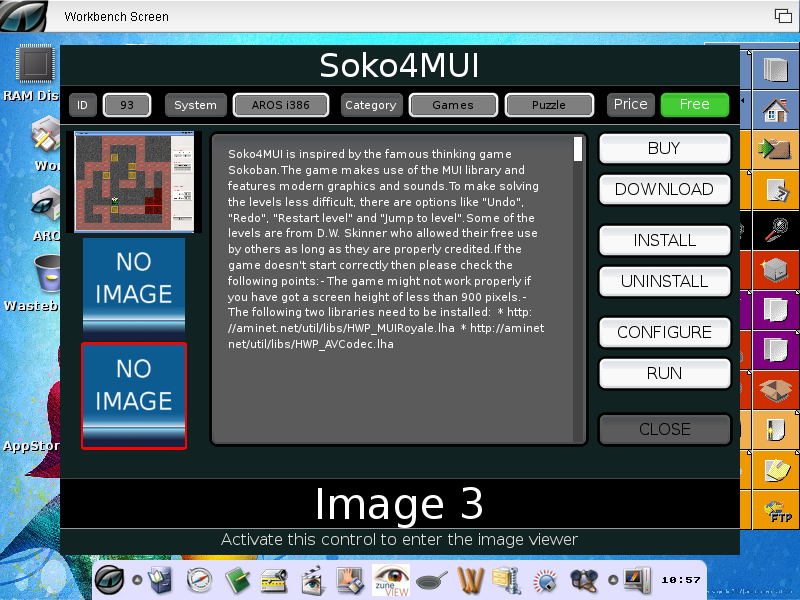This screenshot has width=800, height=600.
Task: Click the FTP sidebar icon
Action: [776, 510]
